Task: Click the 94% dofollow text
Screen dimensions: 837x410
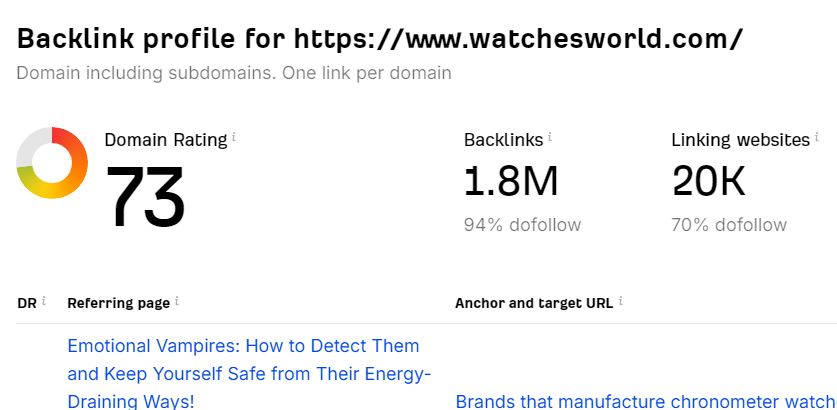Action: (x=522, y=225)
